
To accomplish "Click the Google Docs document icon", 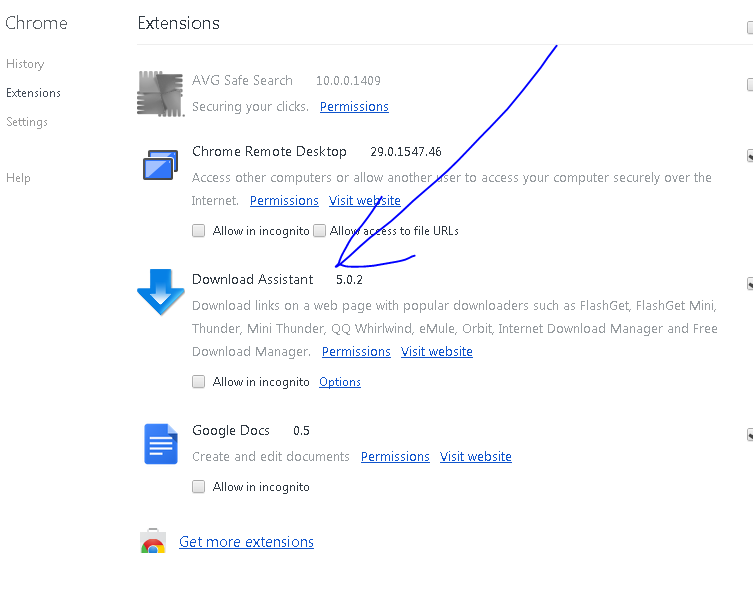I will pyautogui.click(x=161, y=444).
